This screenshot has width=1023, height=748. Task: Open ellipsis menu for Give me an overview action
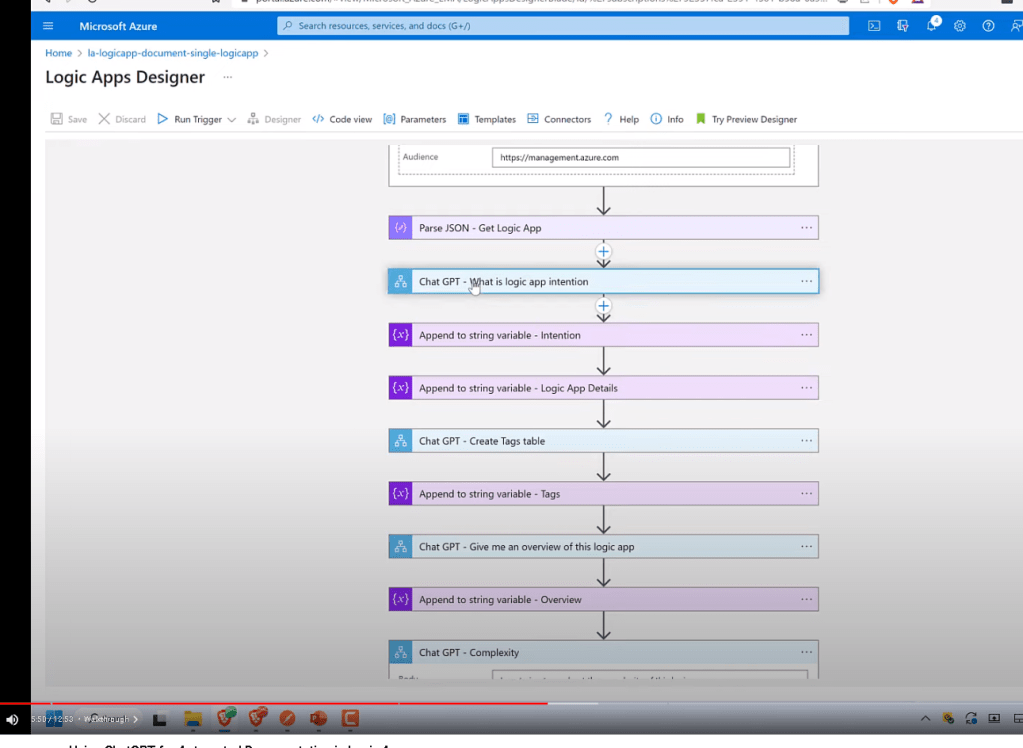(806, 546)
